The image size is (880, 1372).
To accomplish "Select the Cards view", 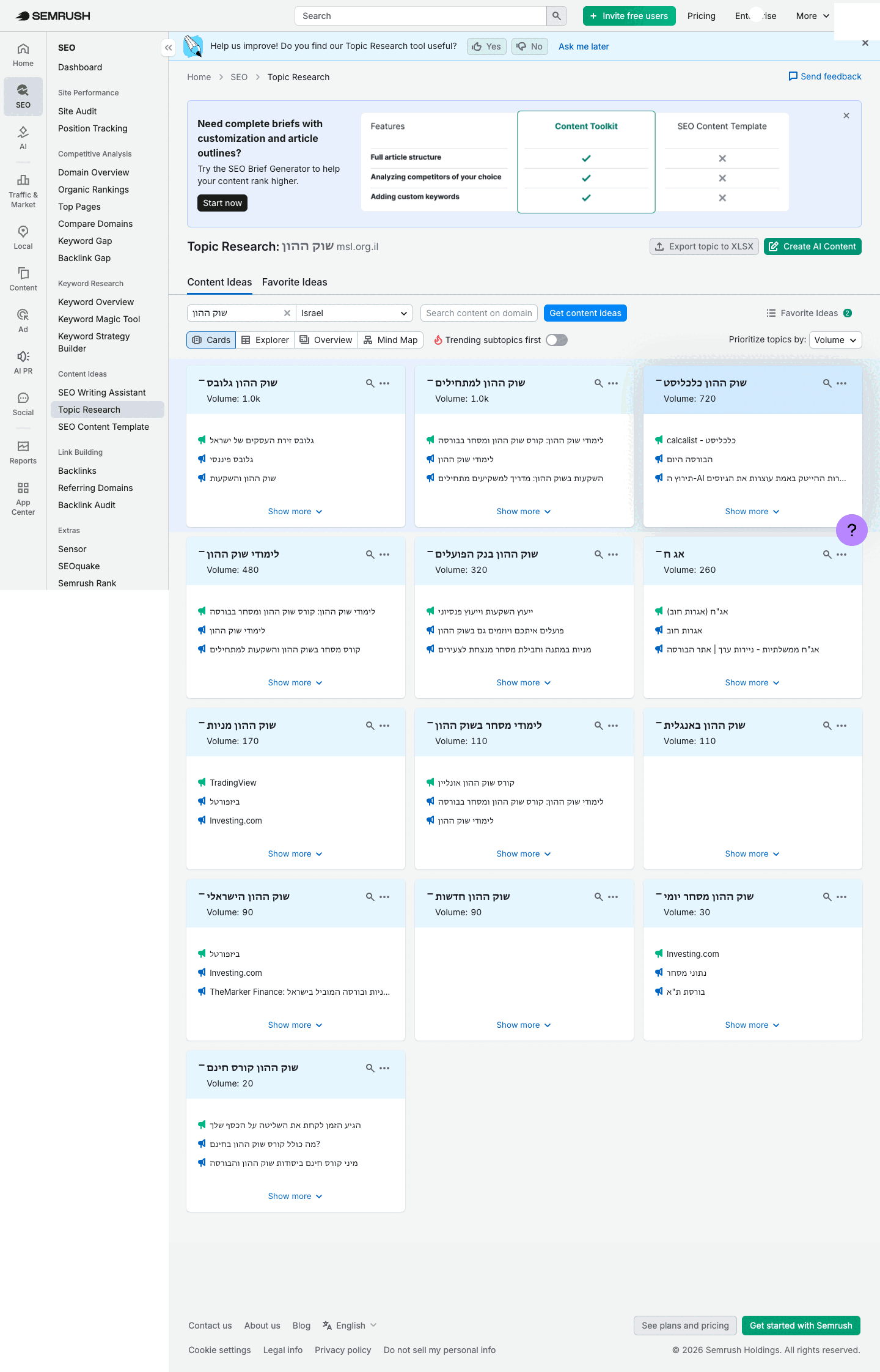I will click(211, 340).
